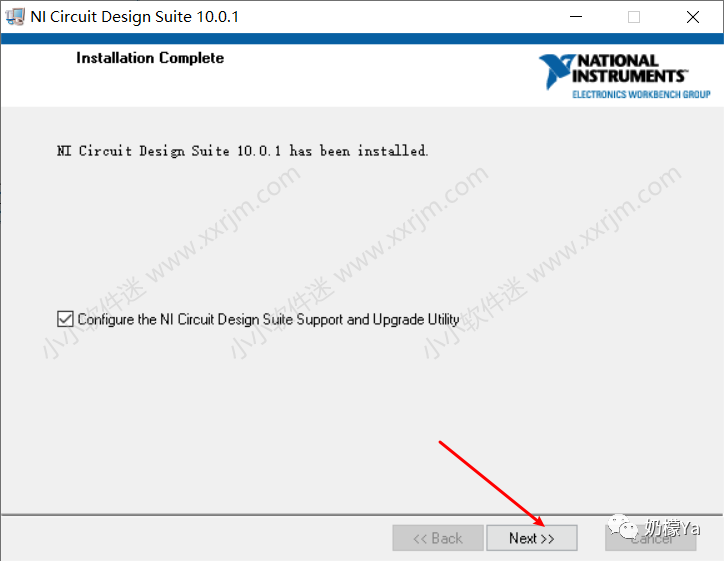The image size is (724, 561).
Task: Click the disabled maximize button
Action: (x=634, y=17)
